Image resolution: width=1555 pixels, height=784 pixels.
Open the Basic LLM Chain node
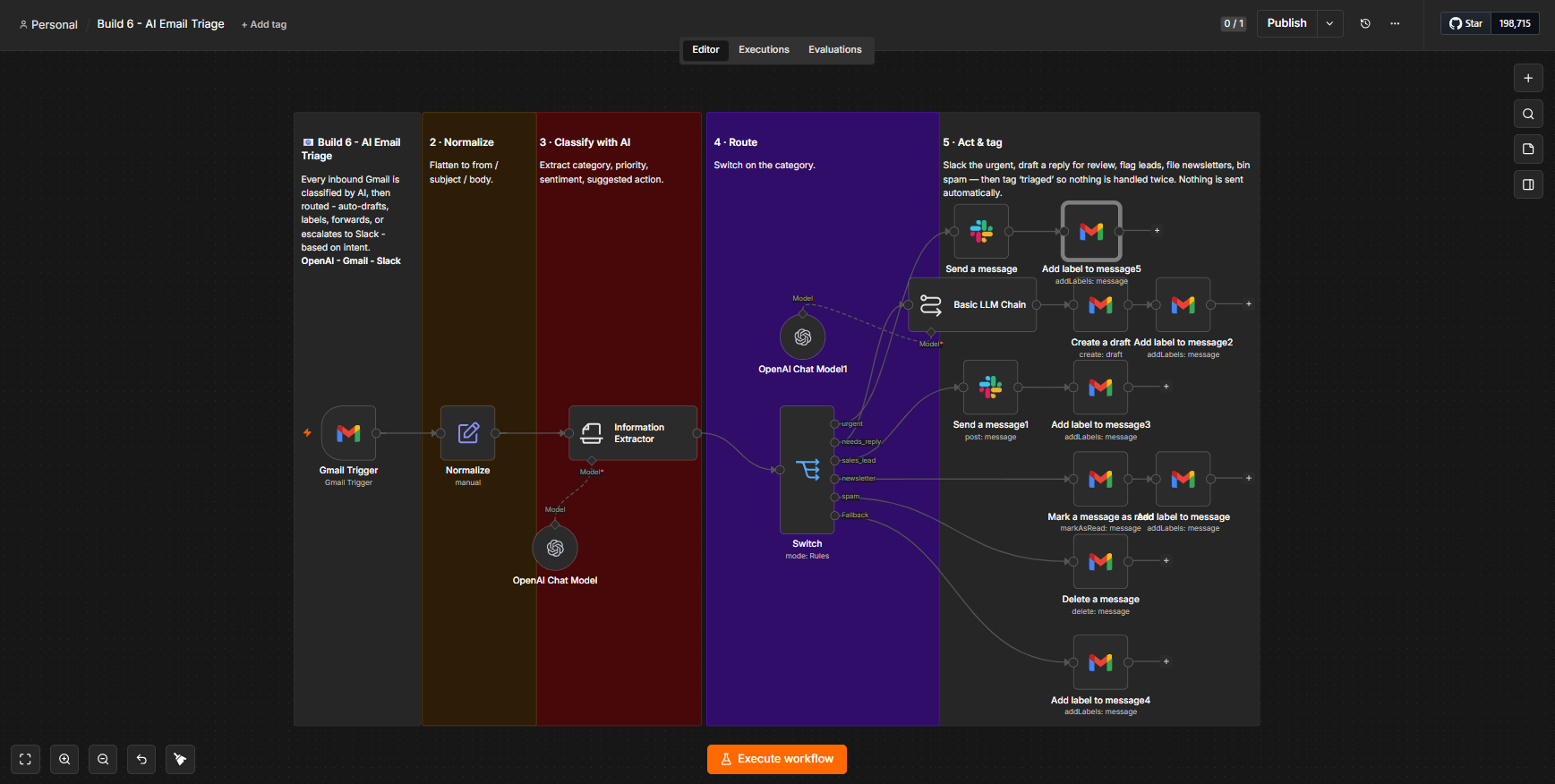[x=972, y=305]
